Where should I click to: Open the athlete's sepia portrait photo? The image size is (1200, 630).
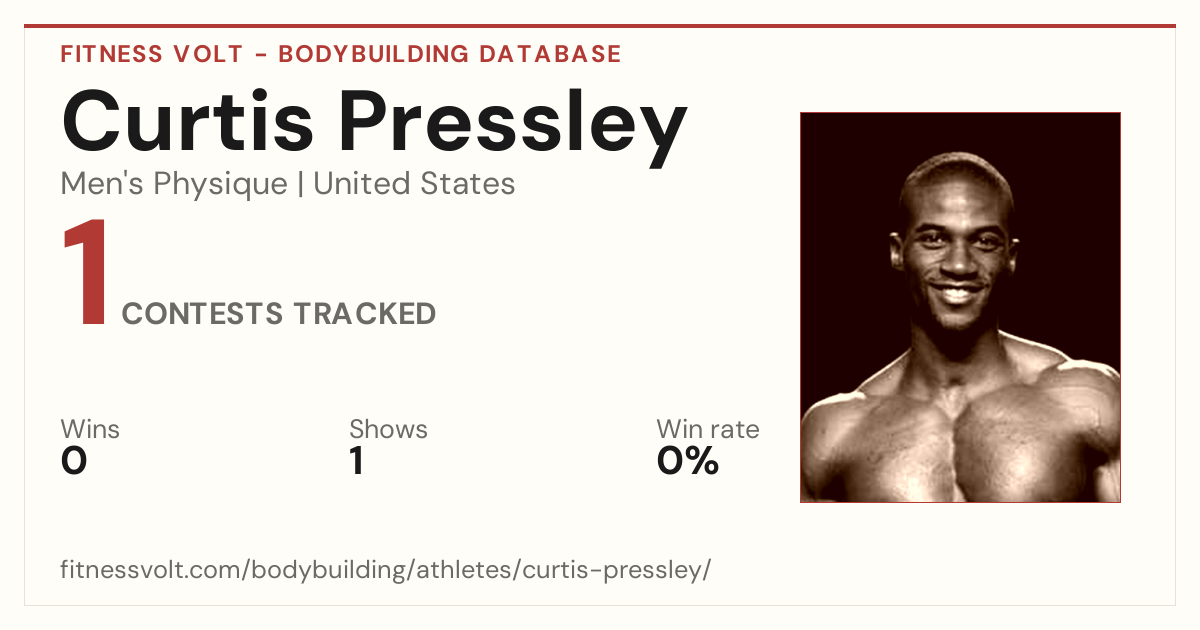(960, 307)
